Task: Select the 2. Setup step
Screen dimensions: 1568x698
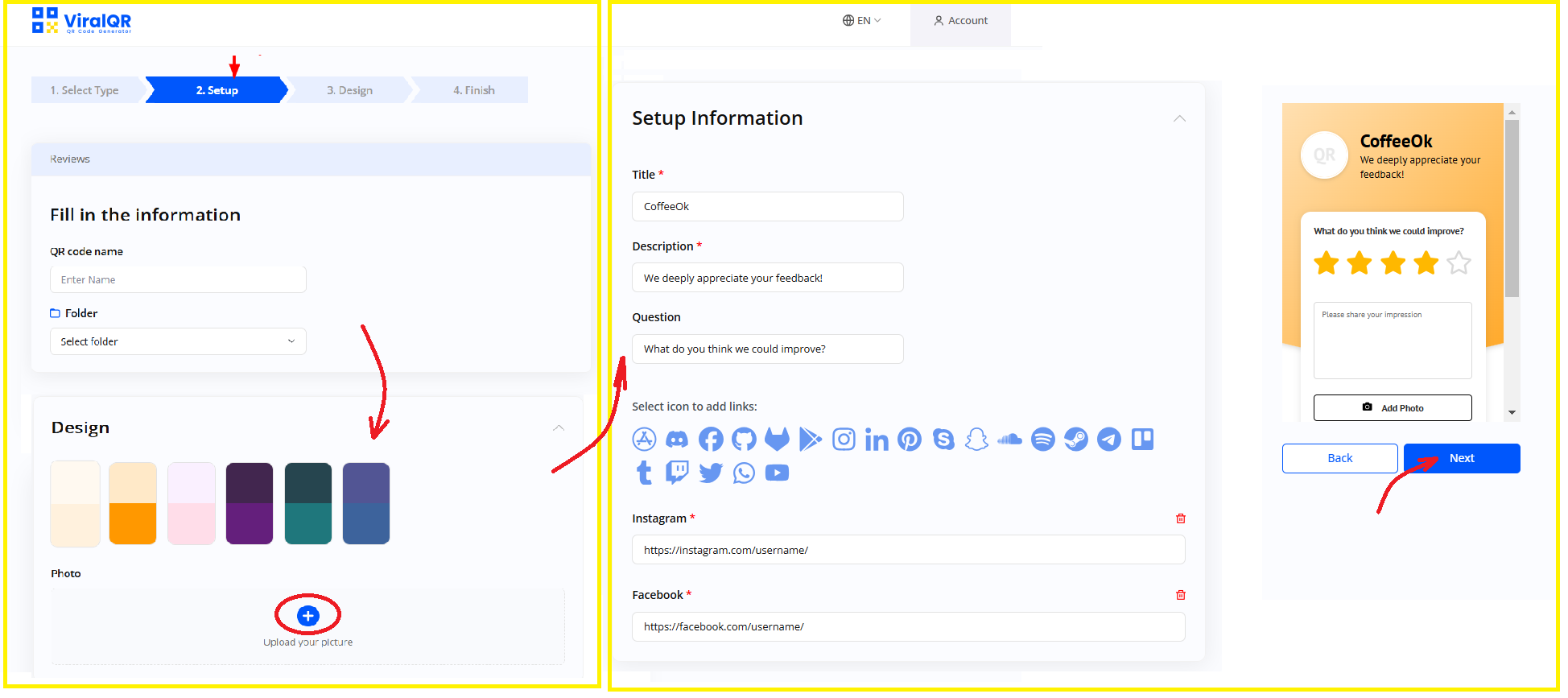Action: (217, 90)
